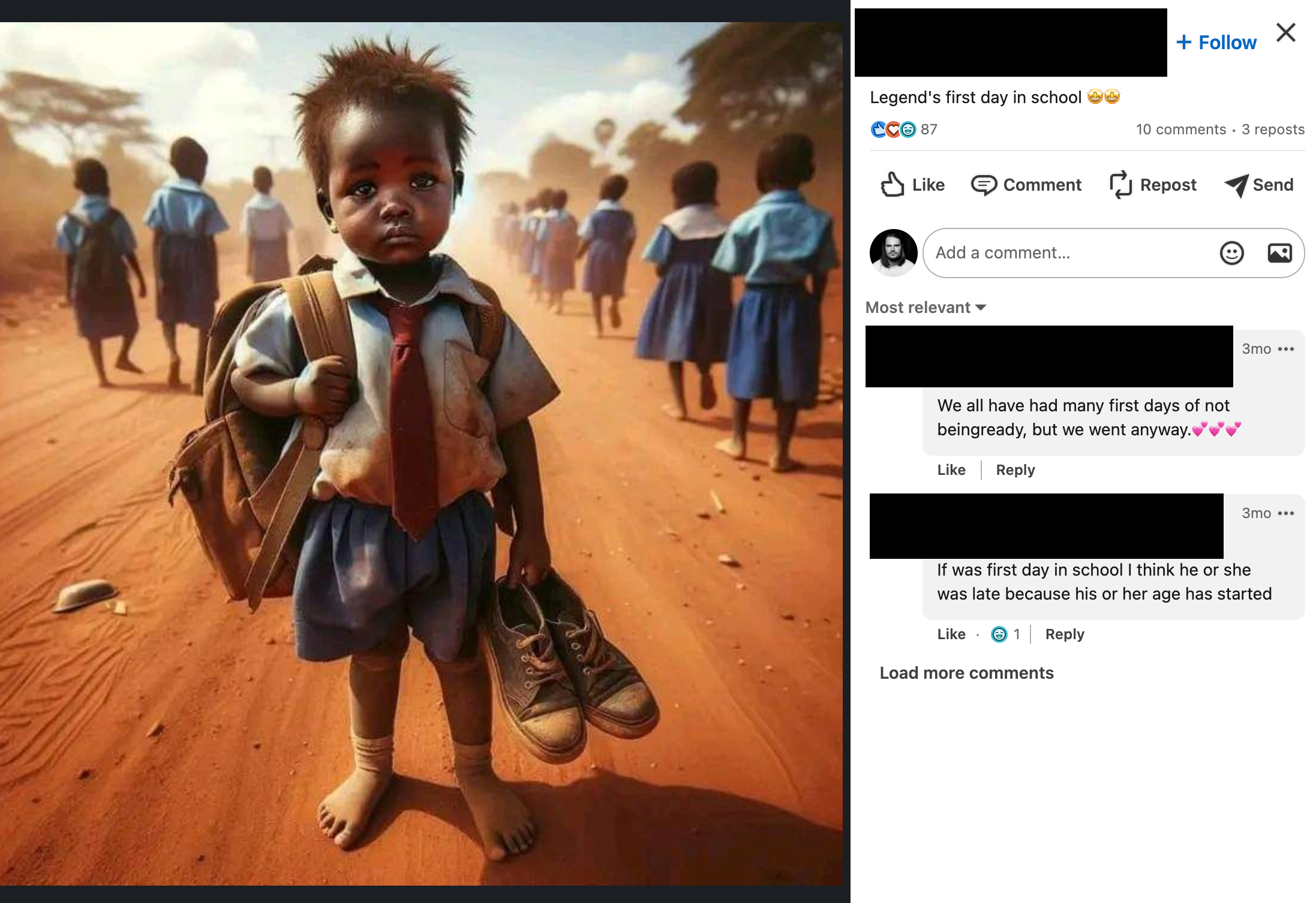Like the first comment about first days
This screenshot has width=1316, height=903.
[x=951, y=470]
